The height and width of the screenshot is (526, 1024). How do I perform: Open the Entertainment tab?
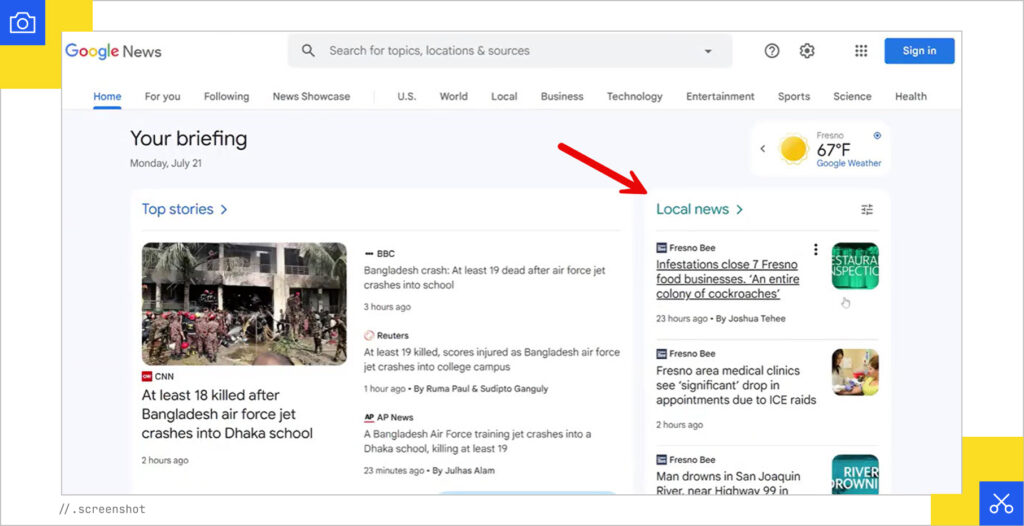click(720, 97)
